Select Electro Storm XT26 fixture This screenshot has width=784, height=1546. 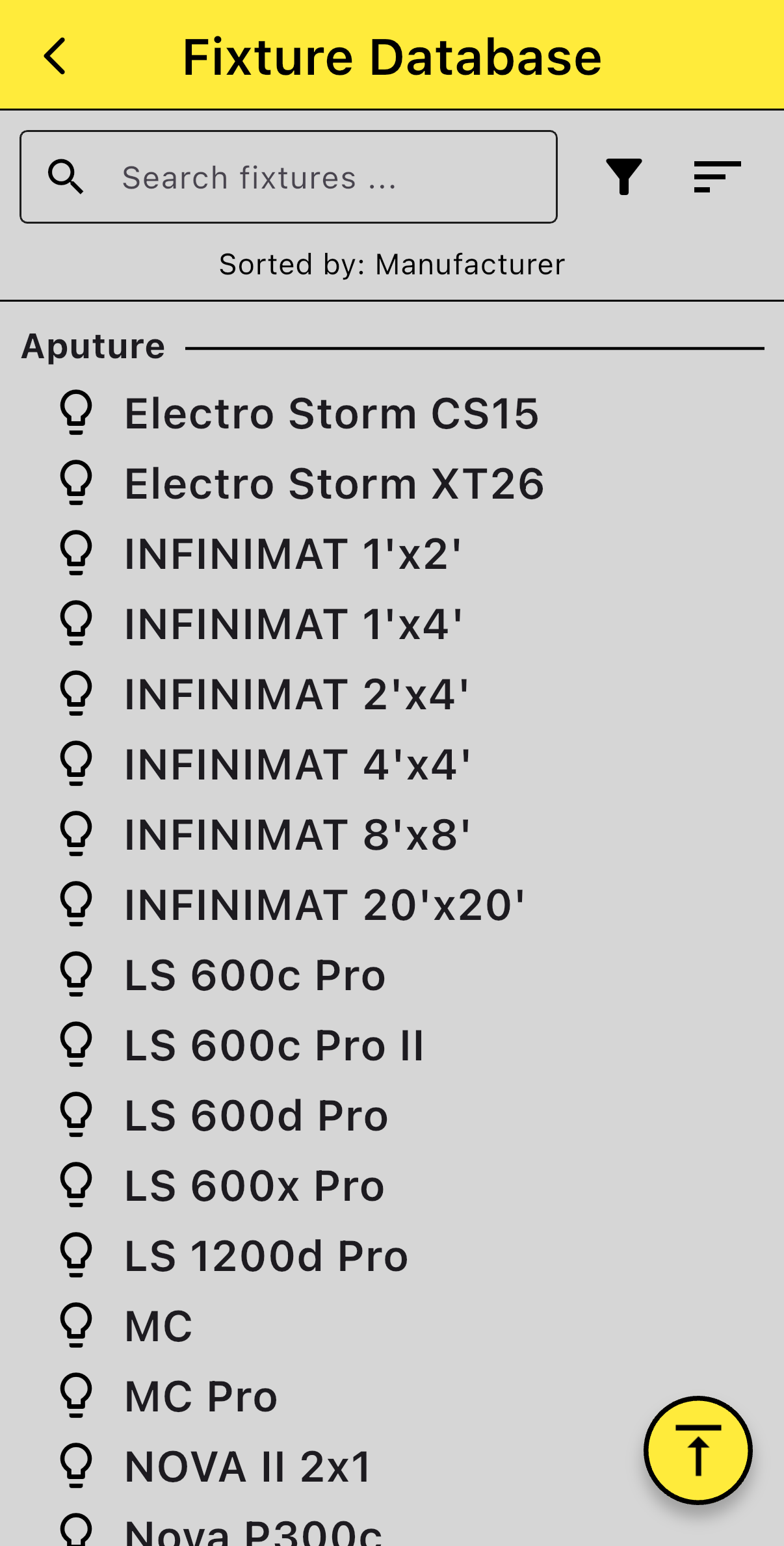pos(392,483)
